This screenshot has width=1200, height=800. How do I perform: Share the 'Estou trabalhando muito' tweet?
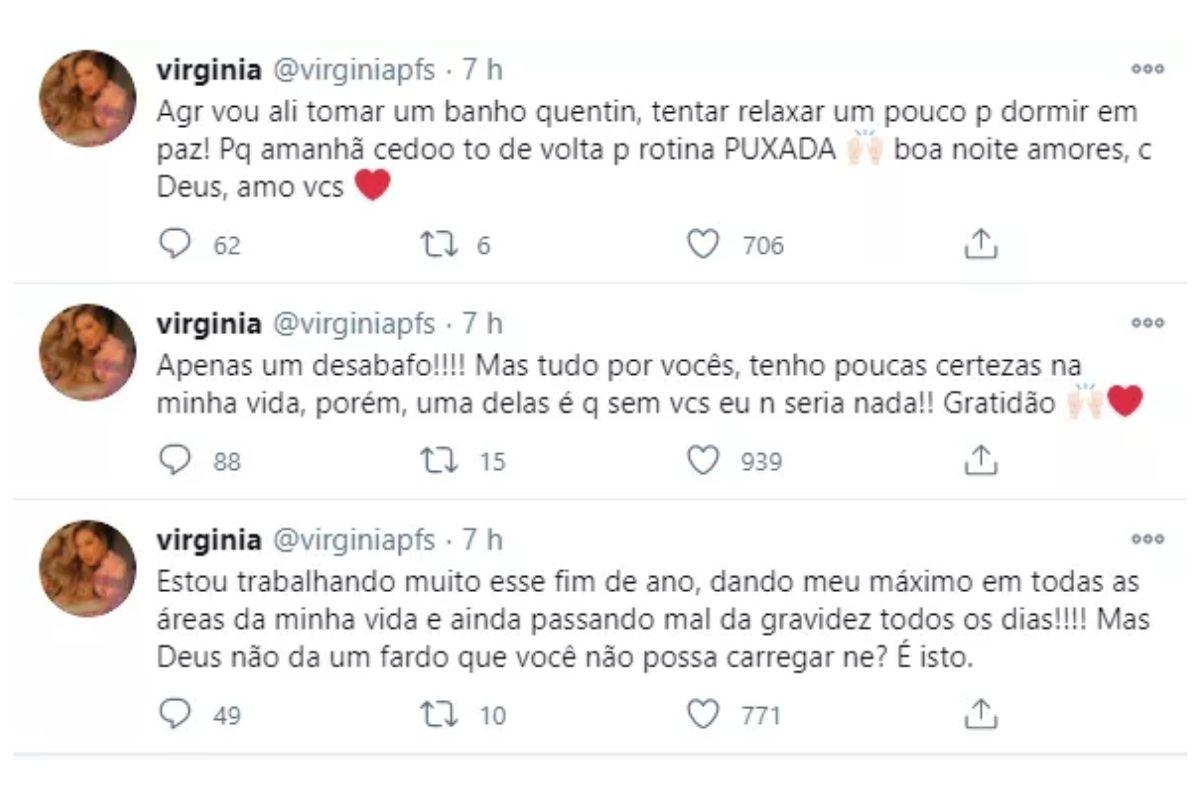pos(981,715)
